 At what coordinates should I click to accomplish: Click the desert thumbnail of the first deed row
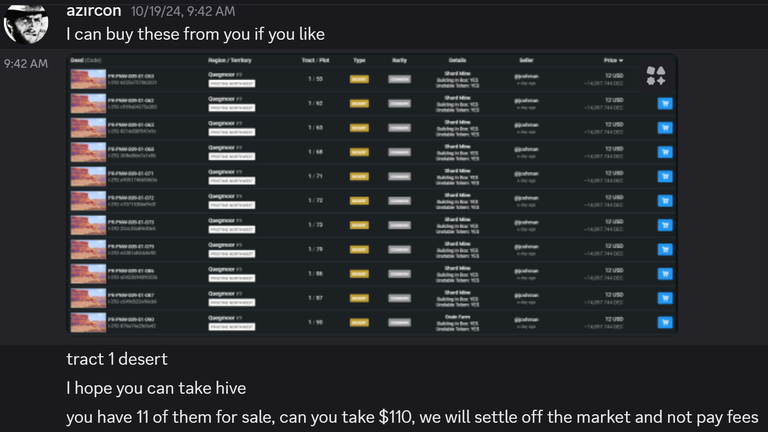point(88,79)
